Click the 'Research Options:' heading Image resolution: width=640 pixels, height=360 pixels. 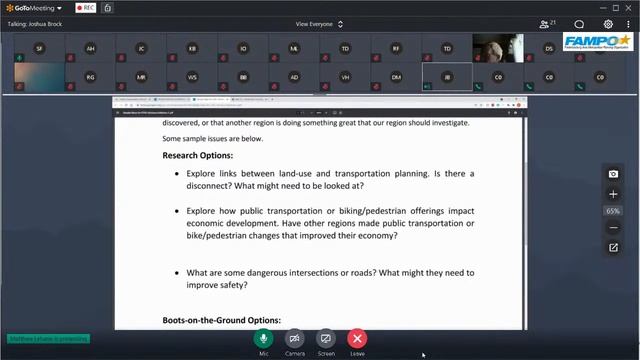[198, 156]
